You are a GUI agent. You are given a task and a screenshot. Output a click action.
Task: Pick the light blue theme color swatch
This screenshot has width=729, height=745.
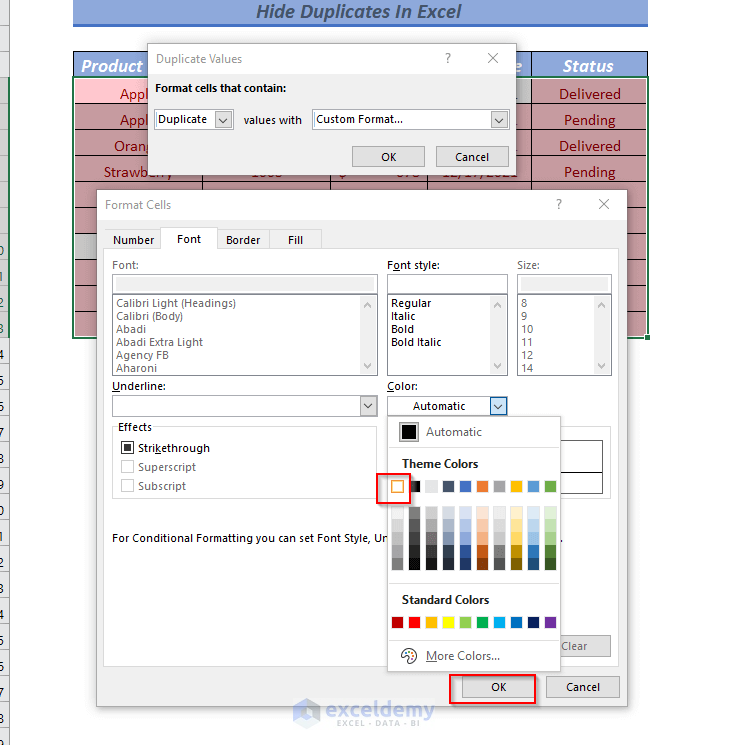534,487
